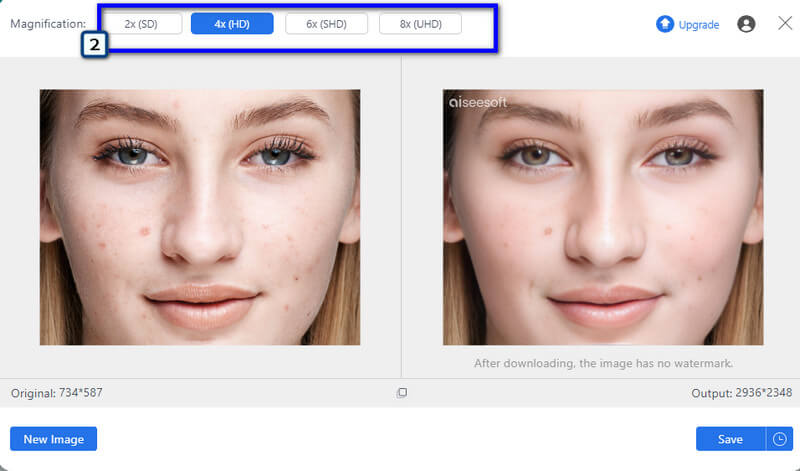Click the original face photo preview
Image resolution: width=800 pixels, height=471 pixels.
pos(199,217)
